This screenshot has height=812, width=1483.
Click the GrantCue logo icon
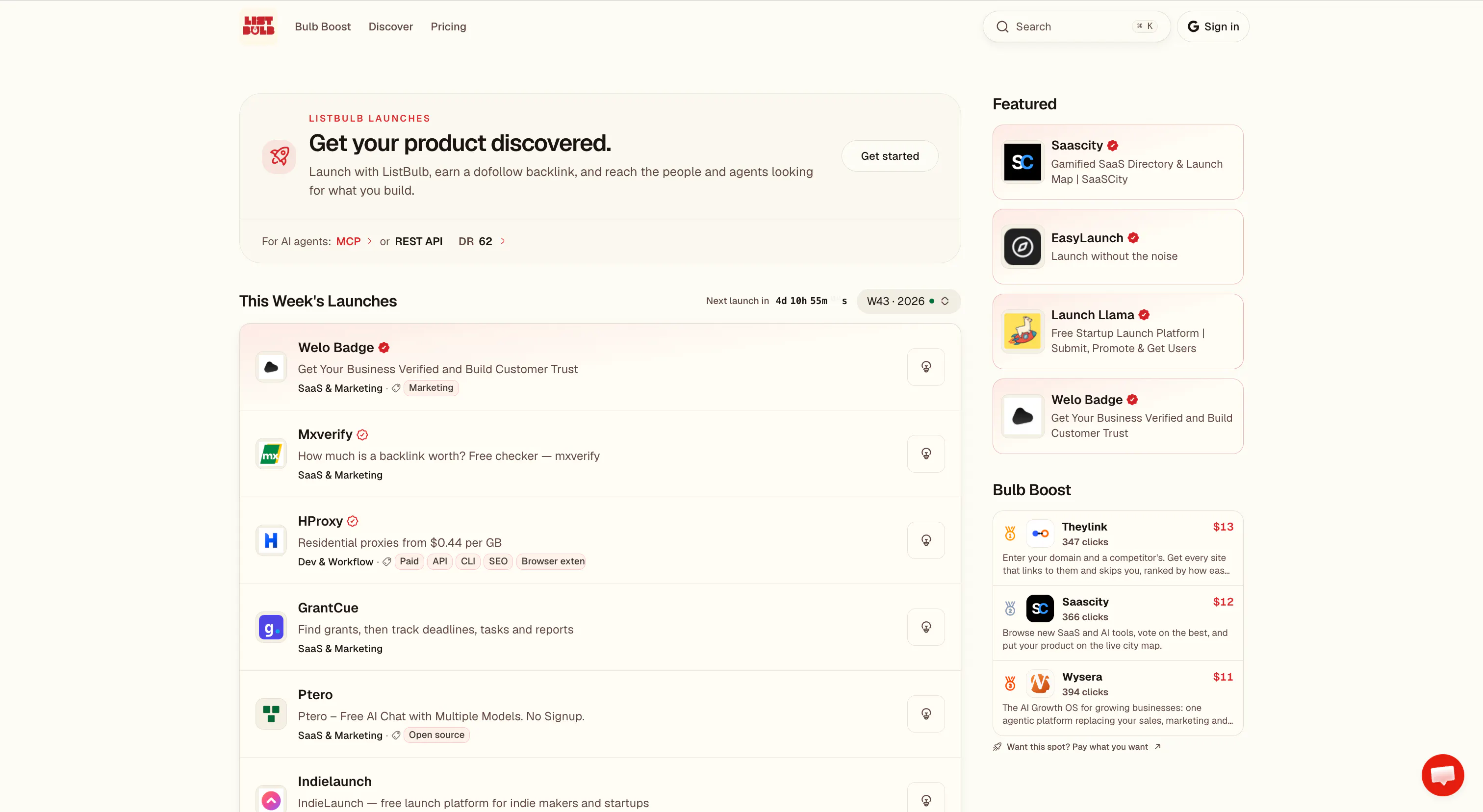coord(271,627)
